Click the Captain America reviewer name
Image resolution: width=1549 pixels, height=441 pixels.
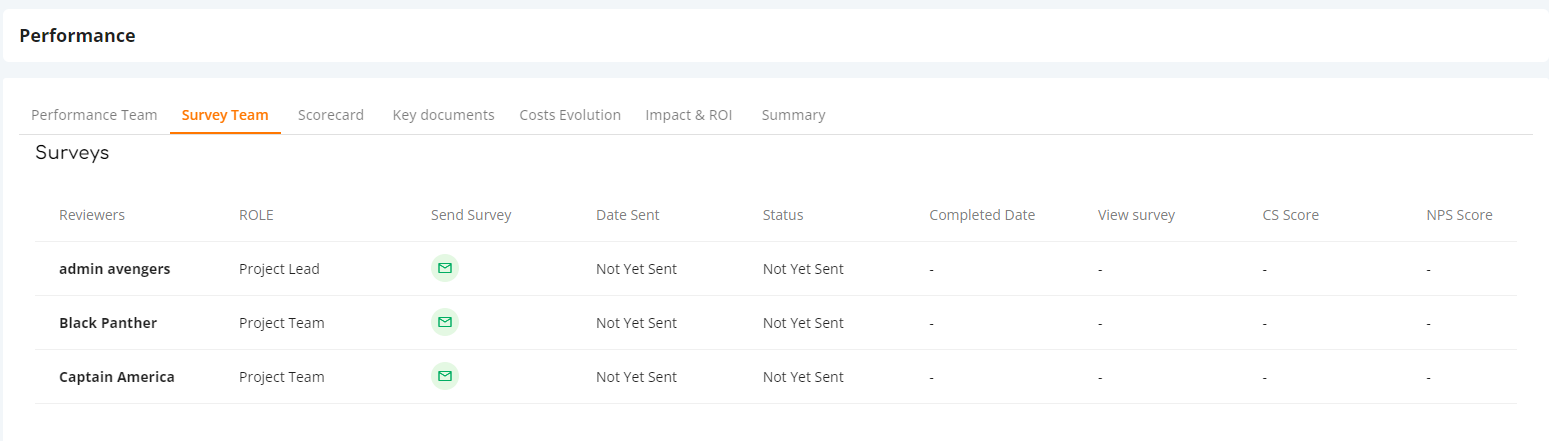point(117,377)
